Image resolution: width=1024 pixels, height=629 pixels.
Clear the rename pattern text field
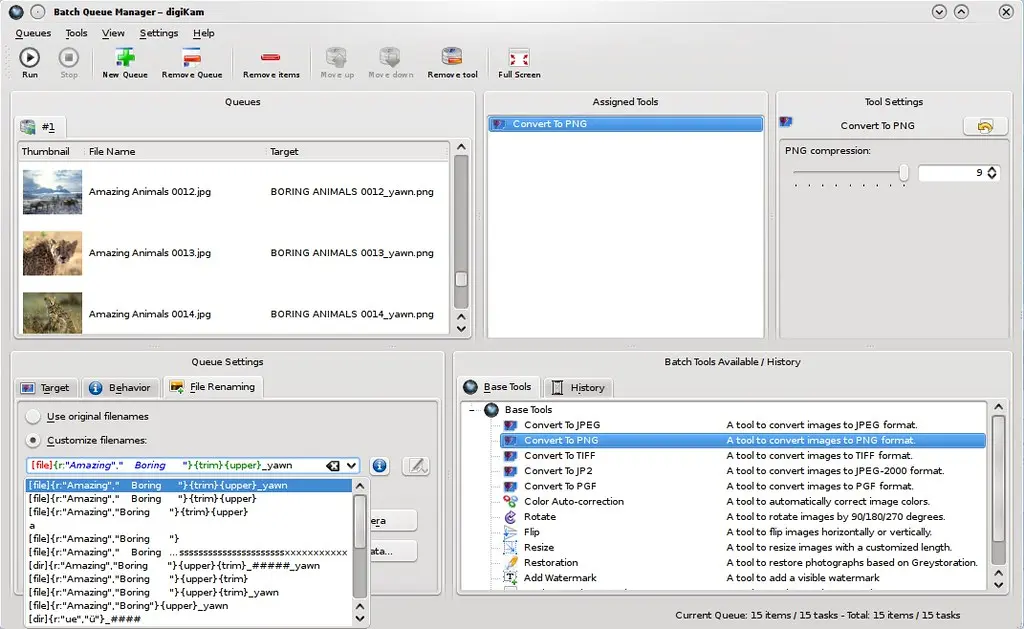point(333,466)
